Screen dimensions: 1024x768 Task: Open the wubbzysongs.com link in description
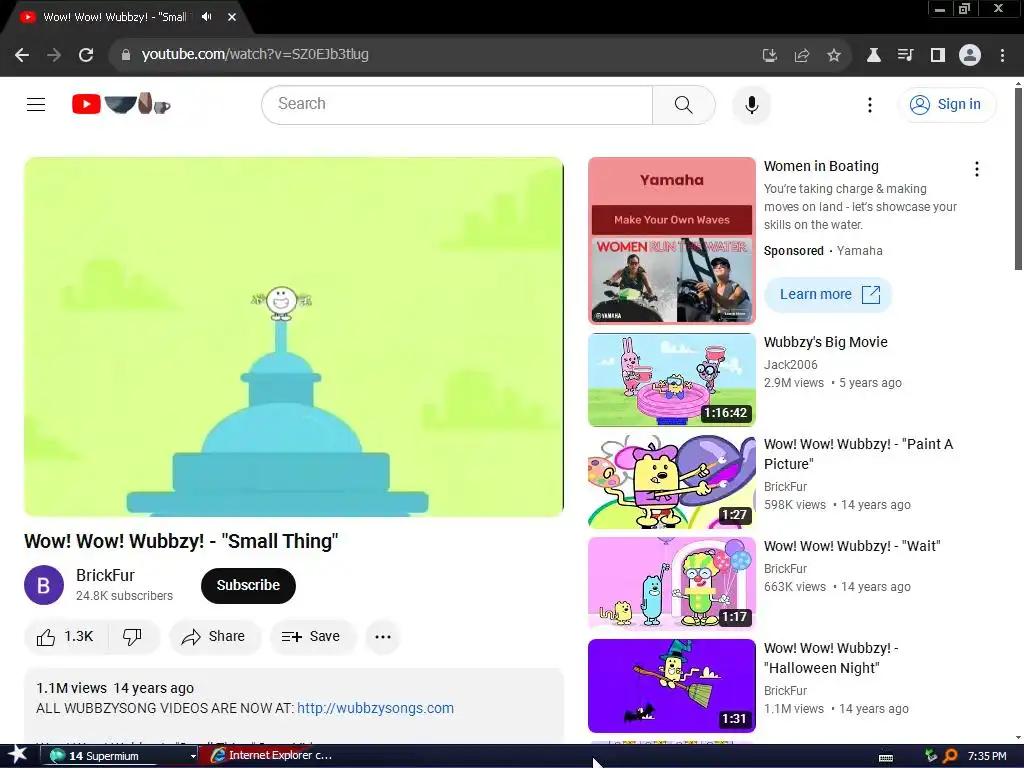tap(376, 708)
